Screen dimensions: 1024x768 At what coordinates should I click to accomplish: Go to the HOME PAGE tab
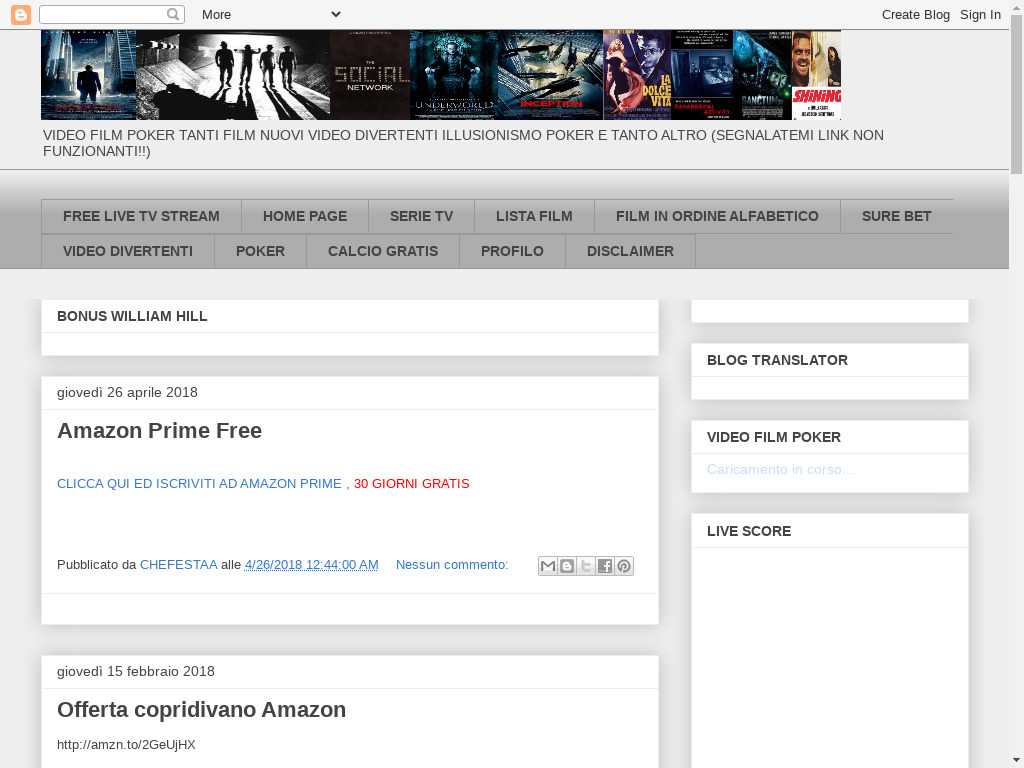(x=305, y=216)
